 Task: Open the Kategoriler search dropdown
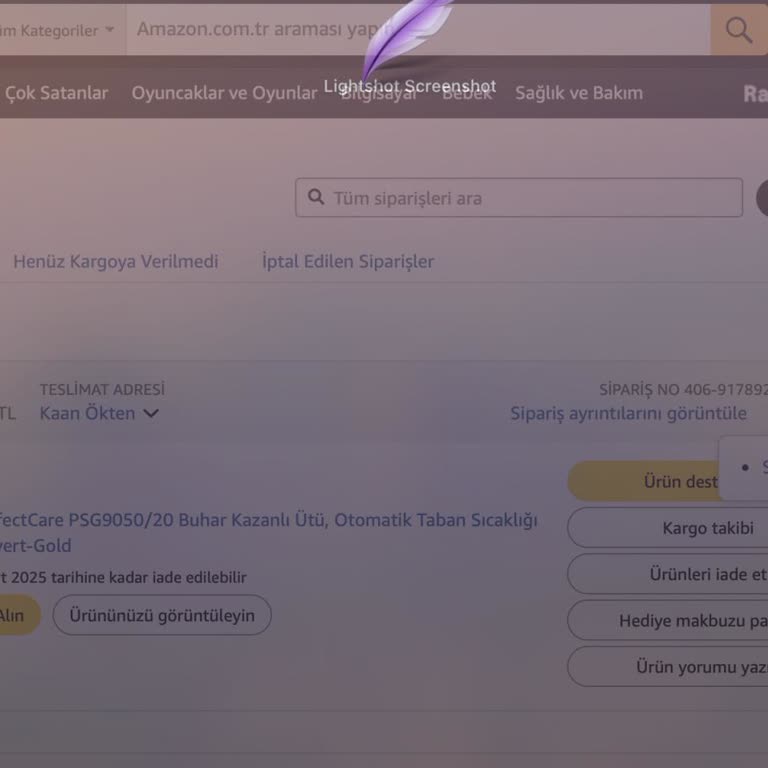pyautogui.click(x=63, y=30)
